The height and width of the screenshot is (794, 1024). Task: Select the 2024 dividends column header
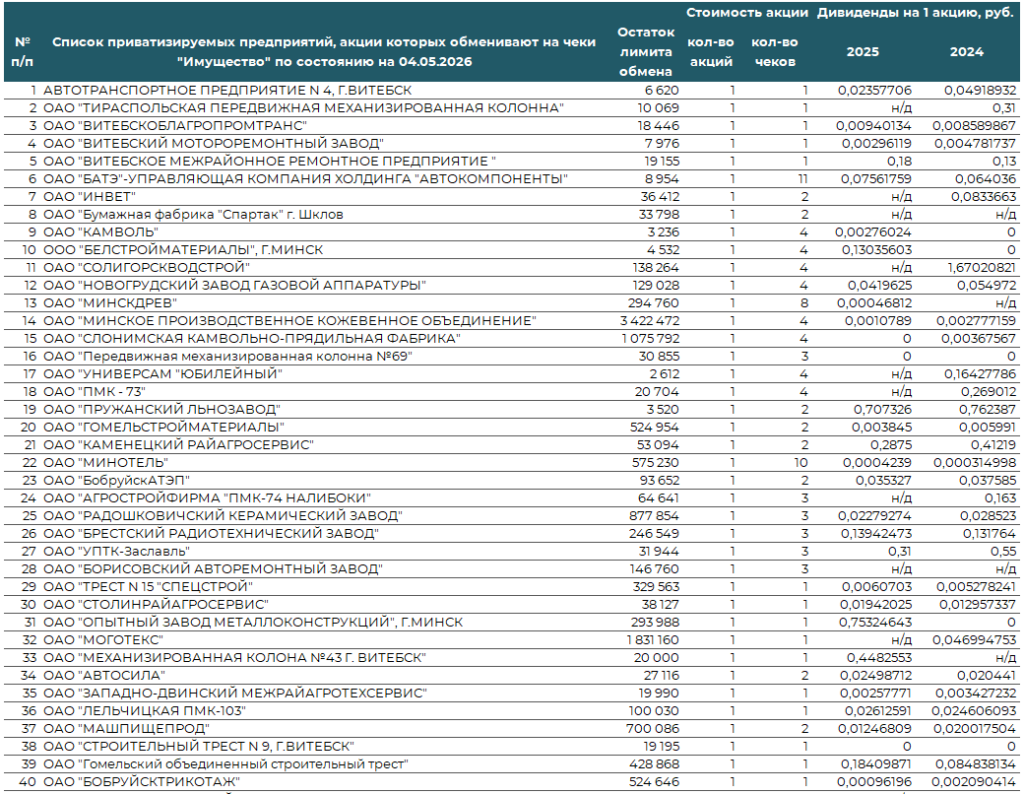(x=966, y=52)
